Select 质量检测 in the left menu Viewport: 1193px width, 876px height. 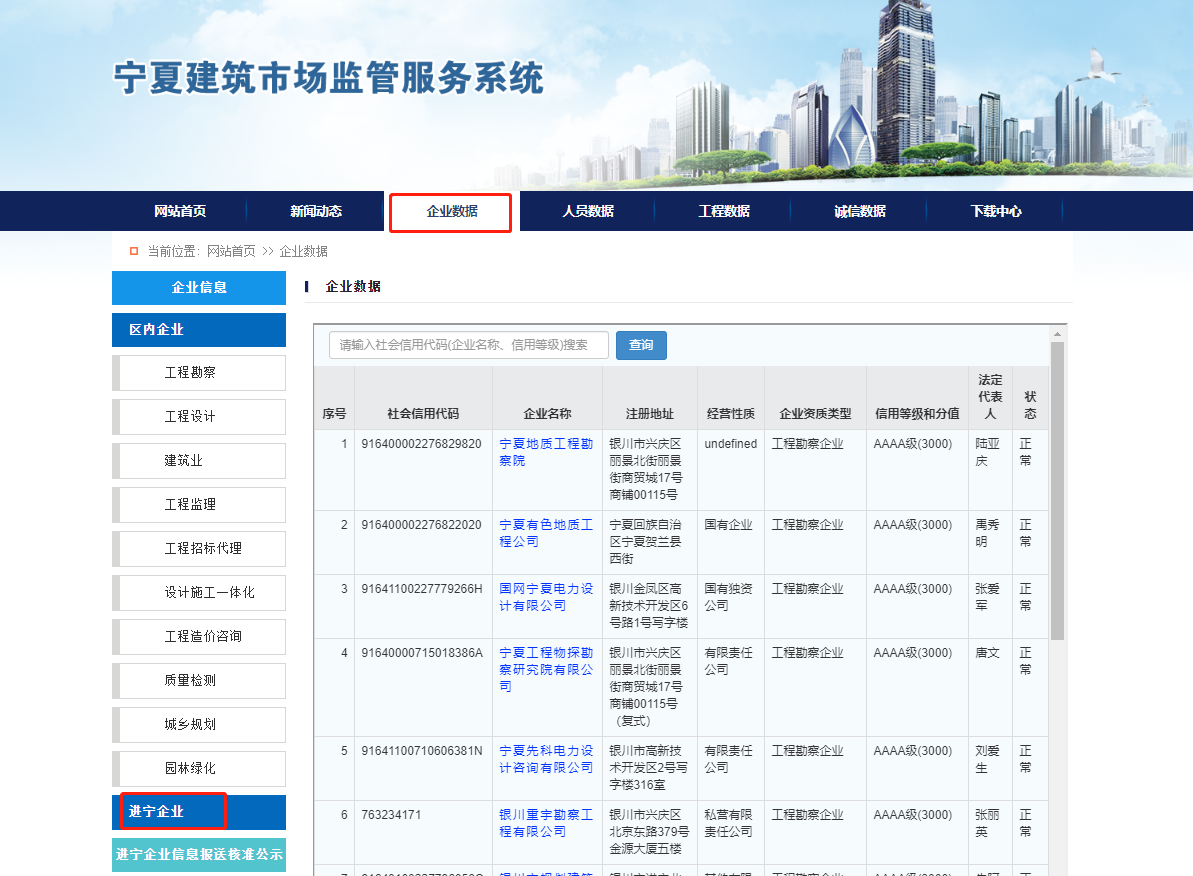[190, 681]
